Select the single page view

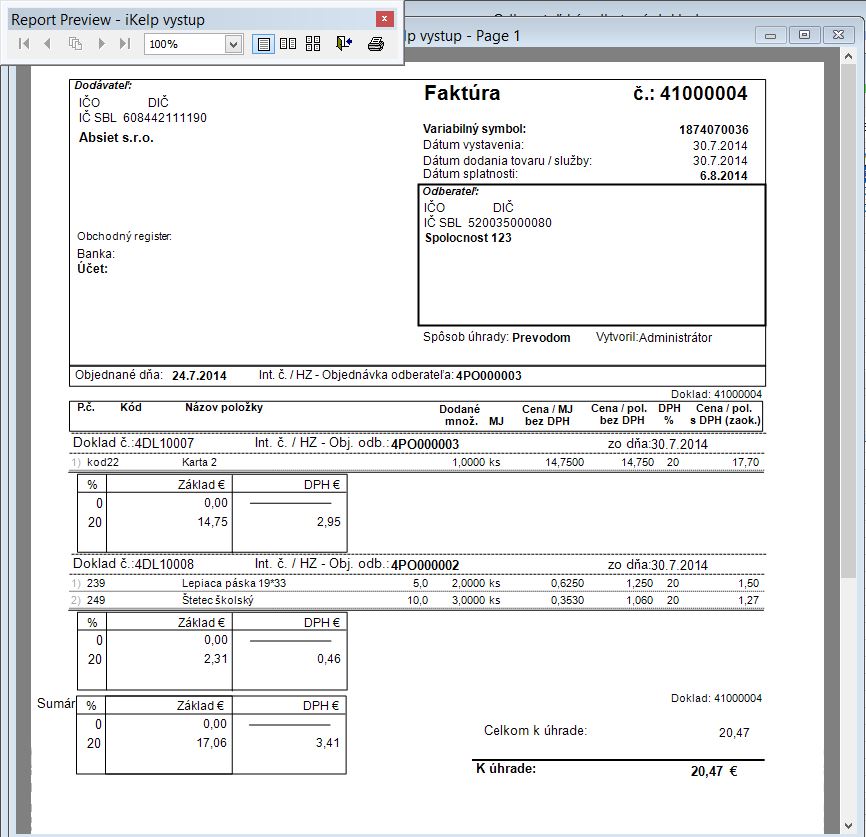tap(263, 44)
